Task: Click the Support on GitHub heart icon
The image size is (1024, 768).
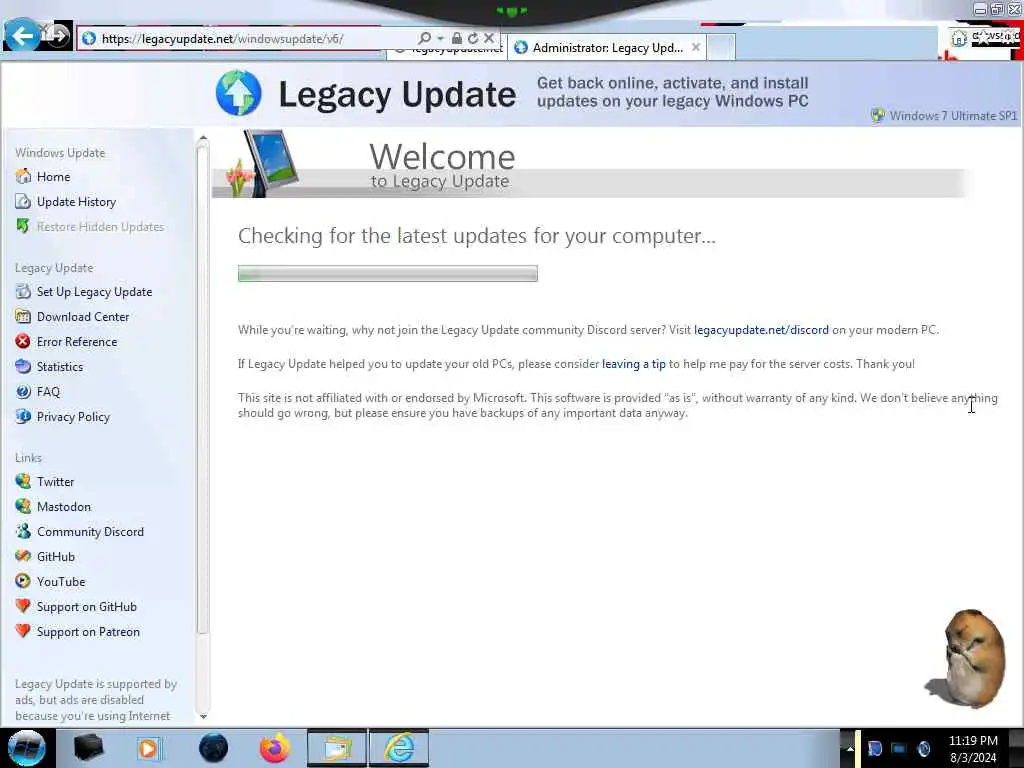Action: (x=23, y=606)
